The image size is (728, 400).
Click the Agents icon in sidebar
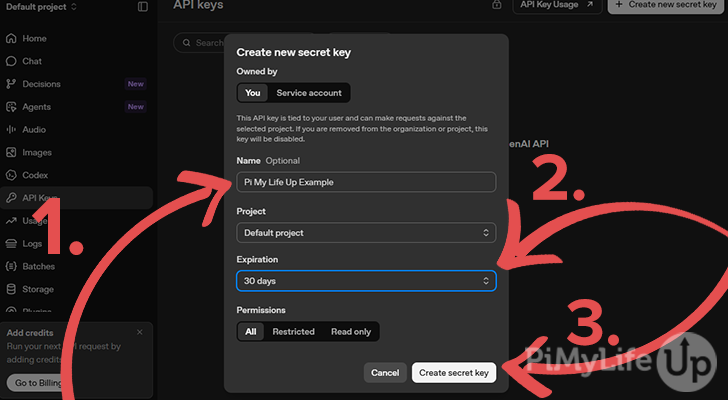[x=11, y=107]
